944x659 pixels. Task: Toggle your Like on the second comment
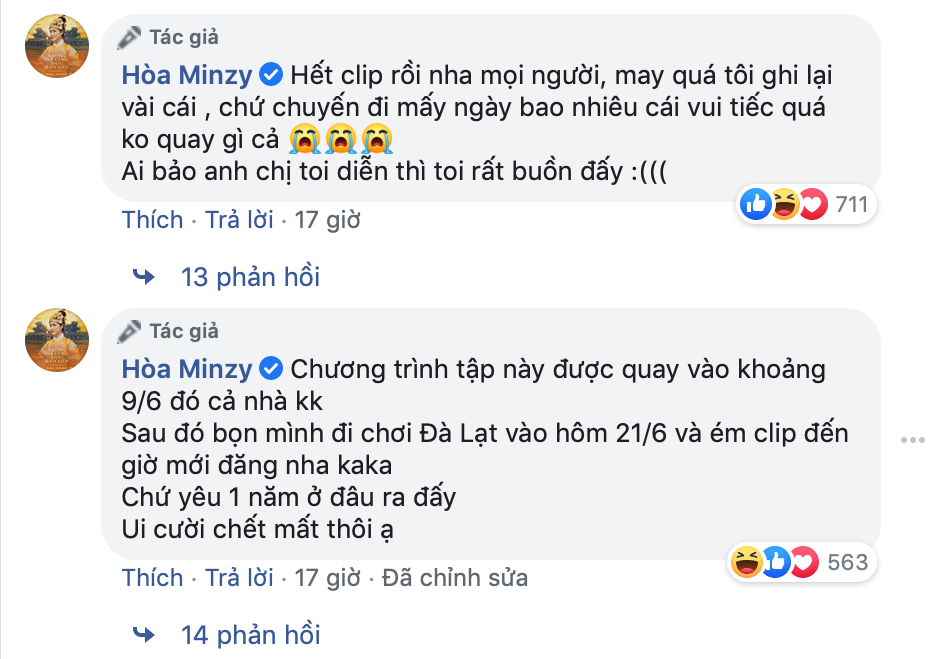coord(152,577)
